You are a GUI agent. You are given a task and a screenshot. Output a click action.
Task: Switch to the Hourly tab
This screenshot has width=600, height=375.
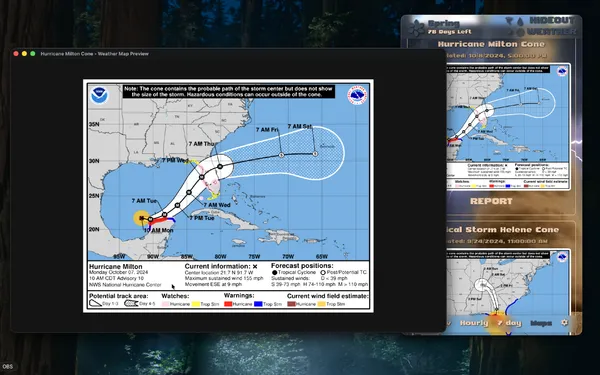tap(474, 323)
